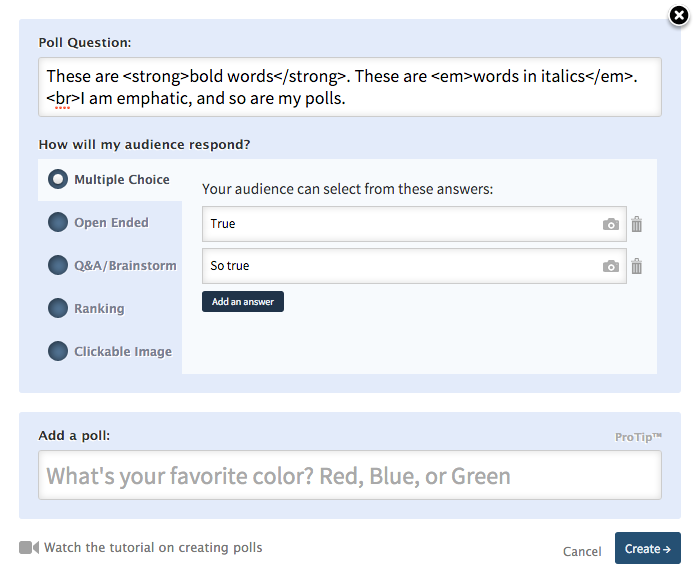Switch to Clickable Image response type

click(x=58, y=351)
